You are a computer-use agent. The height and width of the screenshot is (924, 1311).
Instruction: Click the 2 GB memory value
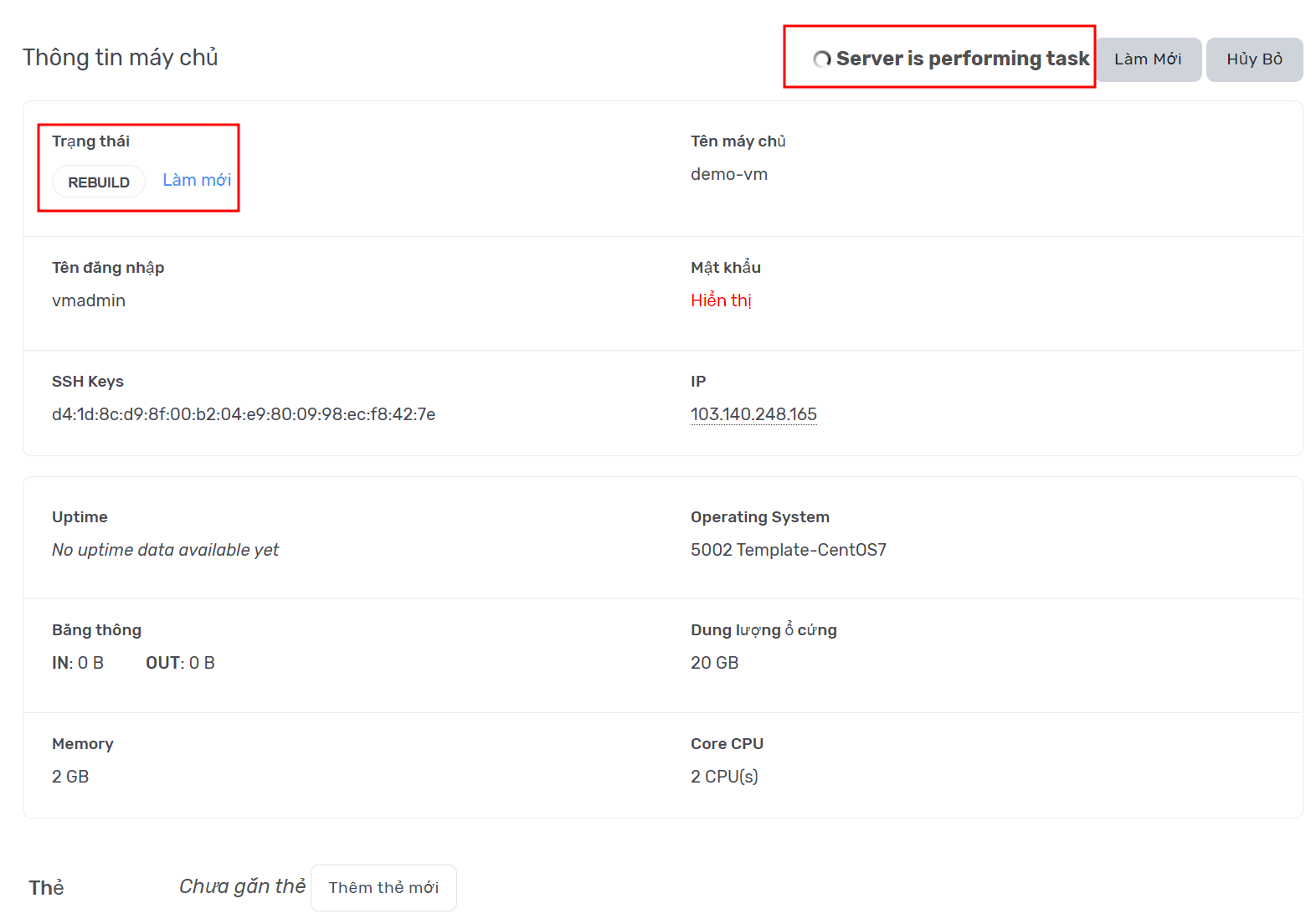(70, 777)
